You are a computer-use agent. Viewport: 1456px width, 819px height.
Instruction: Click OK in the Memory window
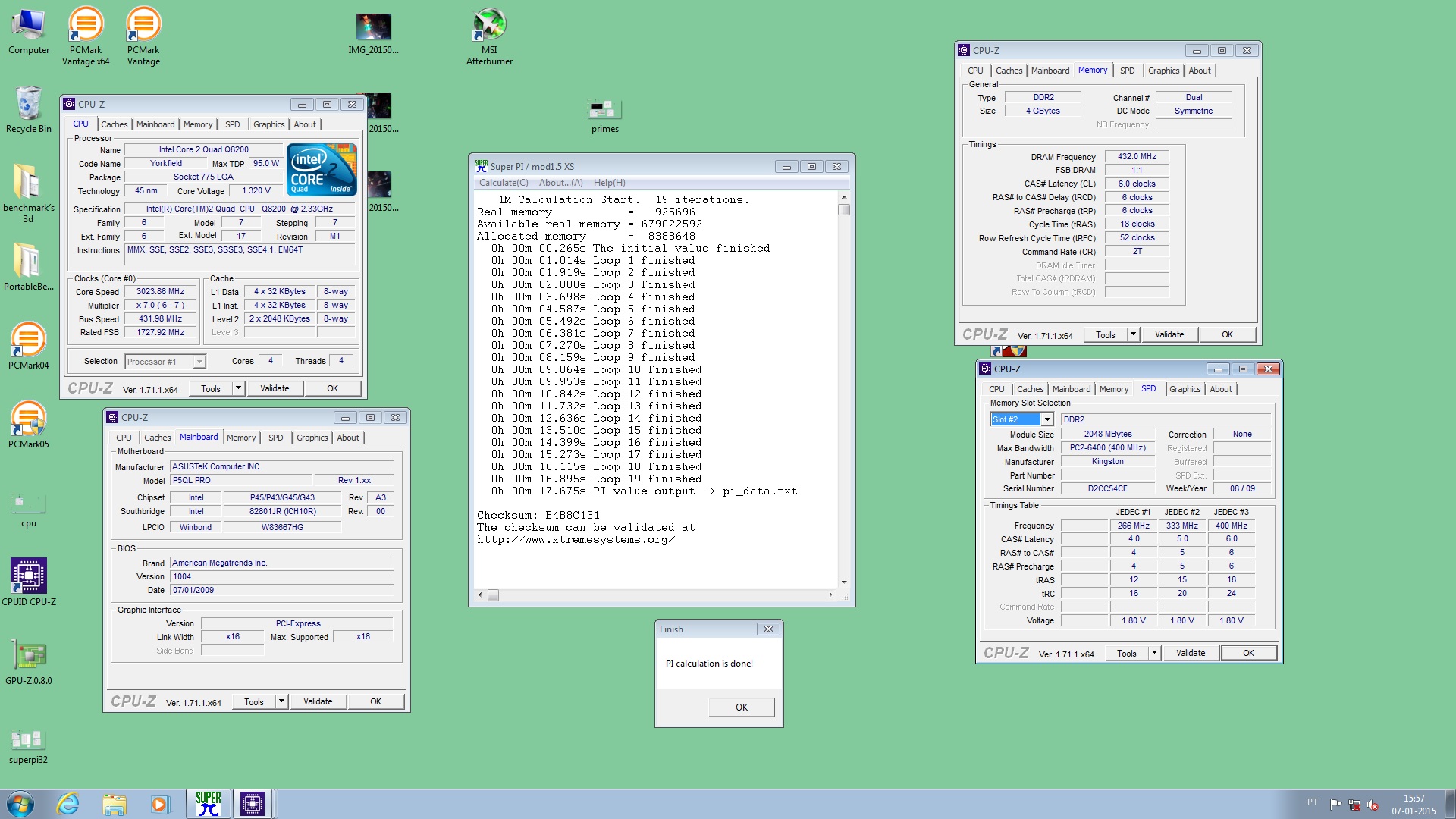(x=1227, y=334)
